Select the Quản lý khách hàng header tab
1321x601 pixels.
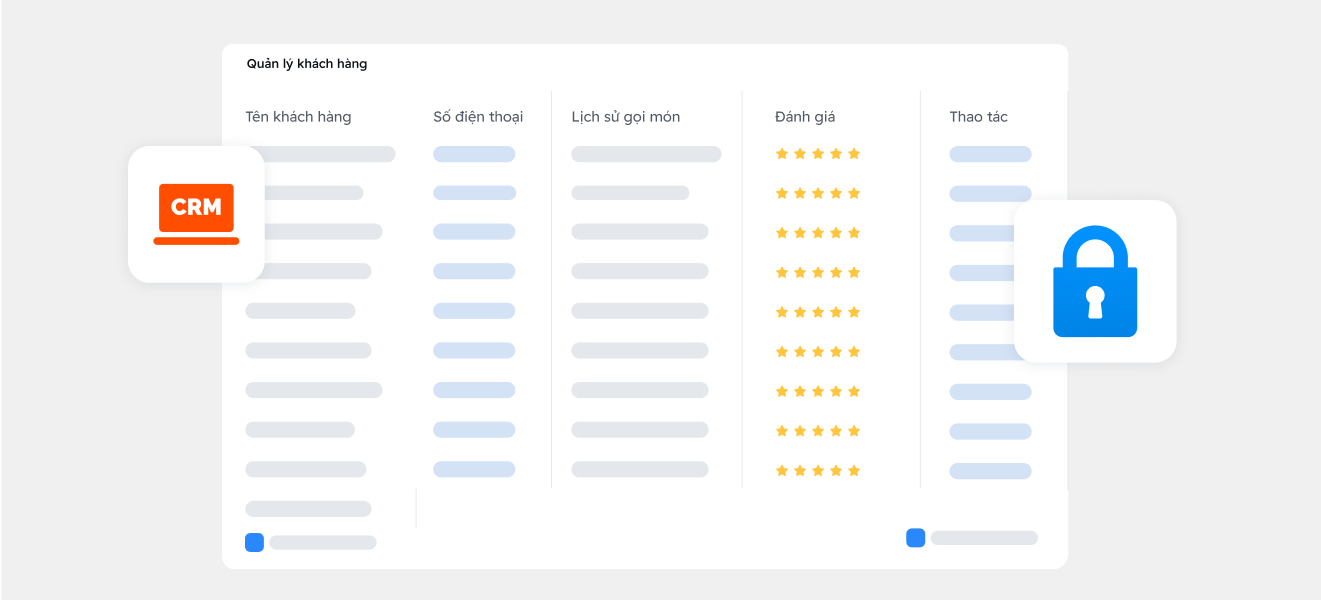(307, 63)
